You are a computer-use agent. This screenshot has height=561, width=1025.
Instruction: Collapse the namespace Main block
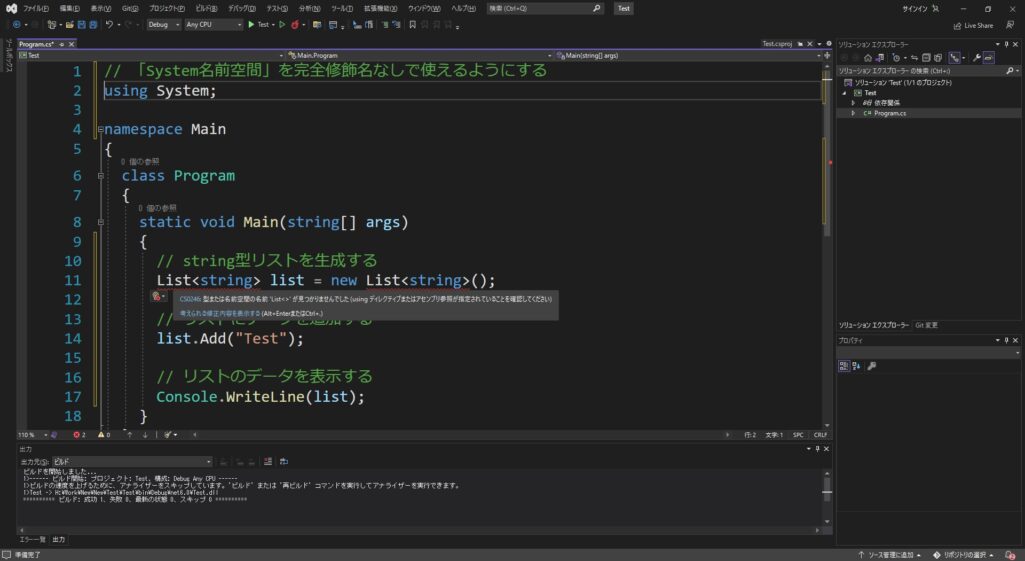pyautogui.click(x=100, y=129)
